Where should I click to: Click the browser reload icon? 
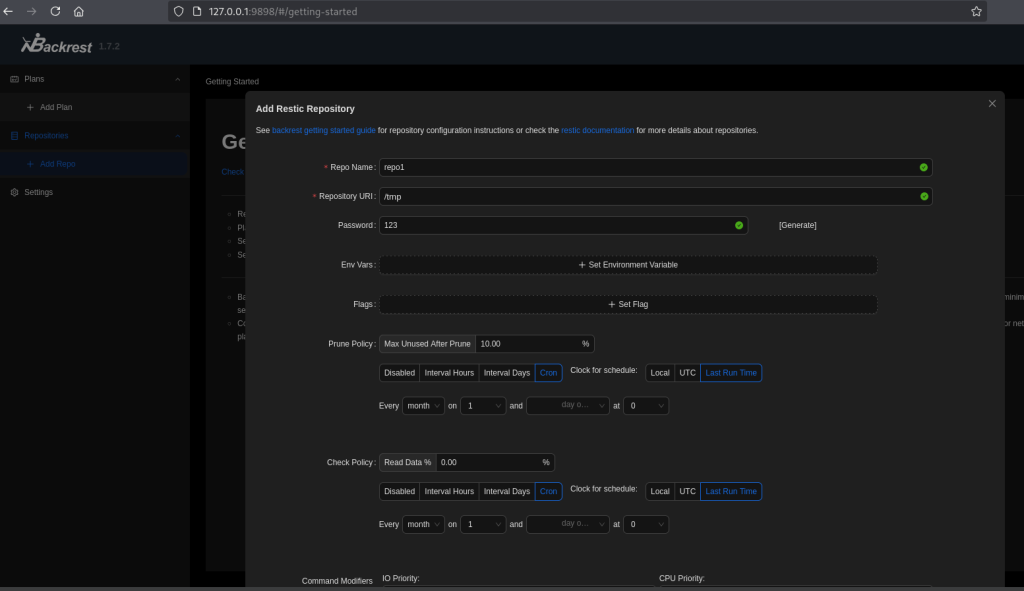pyautogui.click(x=55, y=12)
